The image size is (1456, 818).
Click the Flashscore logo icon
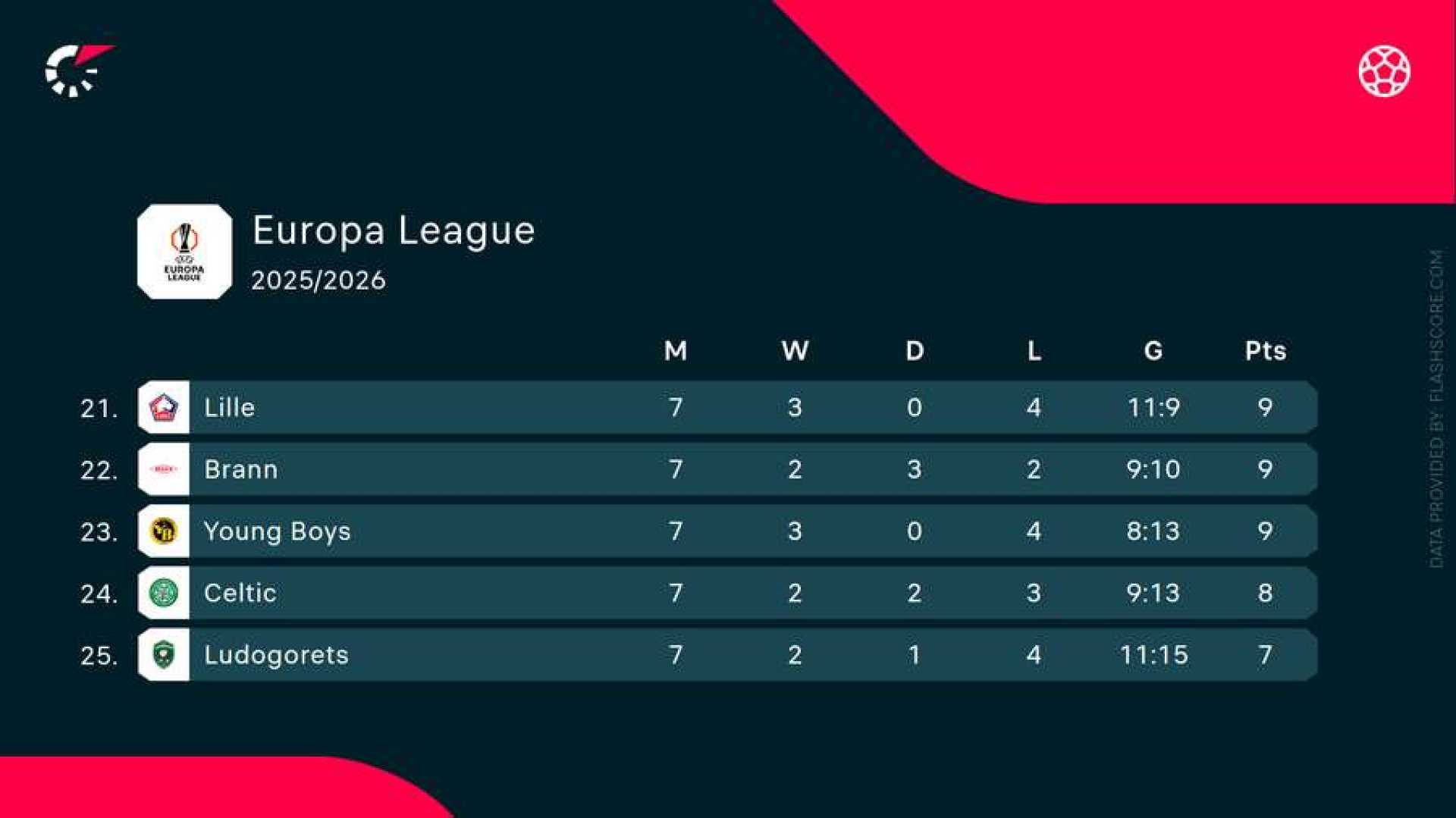(77, 71)
